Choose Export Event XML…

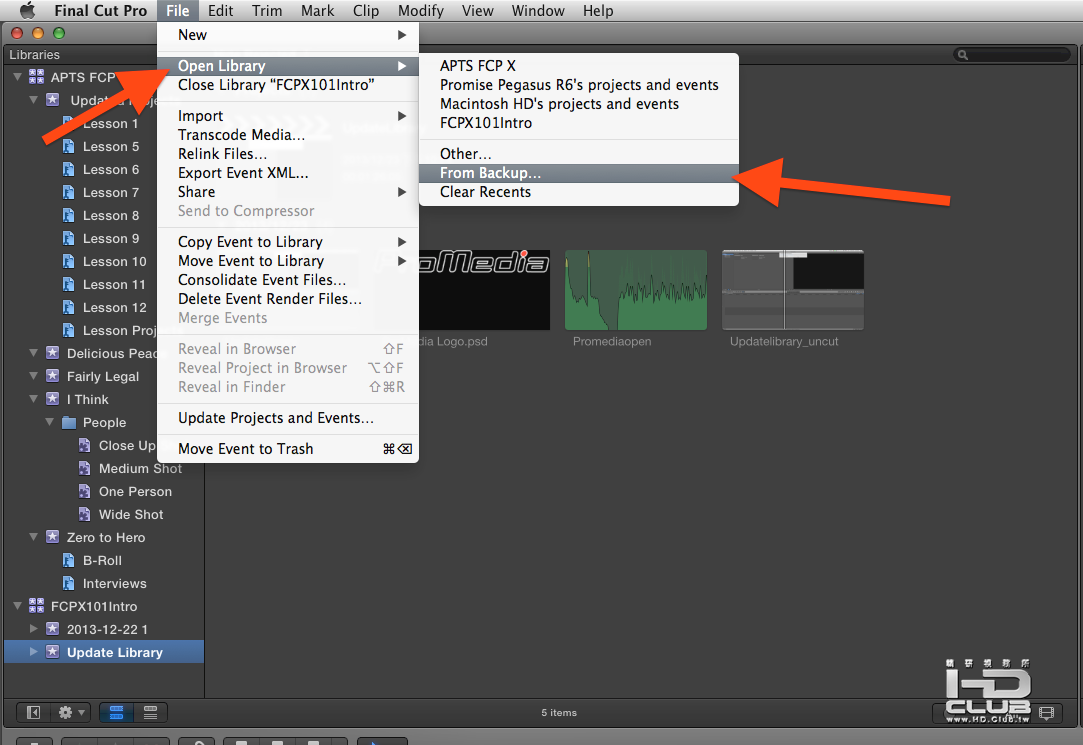pos(287,173)
